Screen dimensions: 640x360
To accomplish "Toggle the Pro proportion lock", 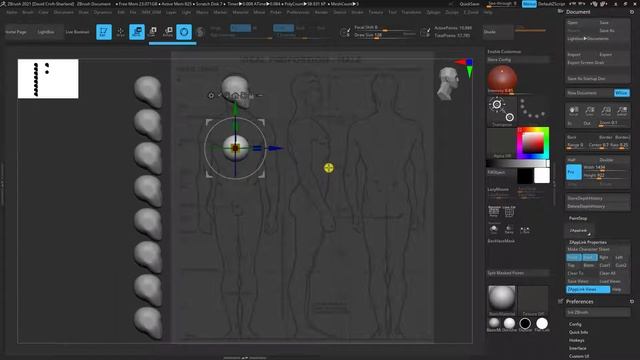I will [x=573, y=172].
